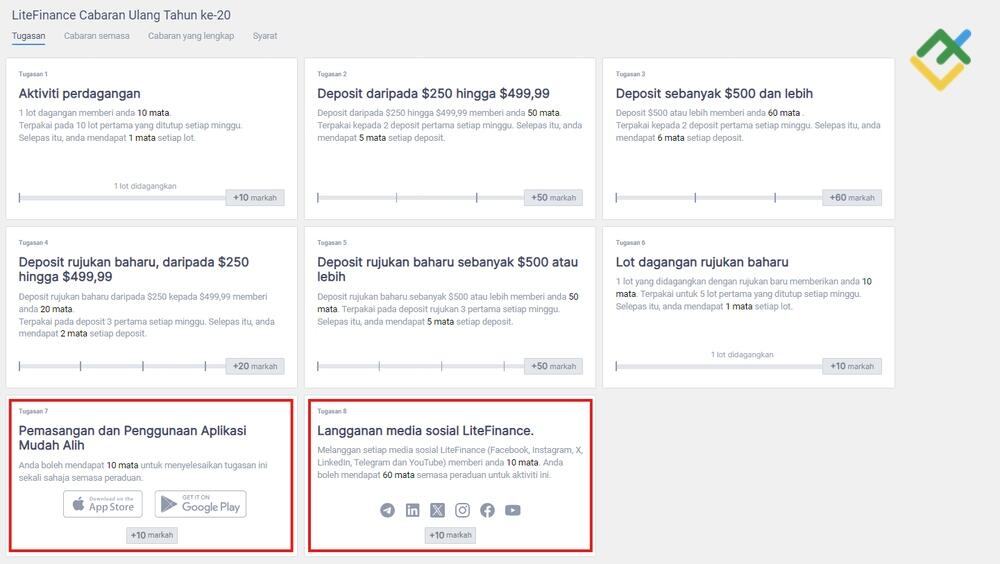Image resolution: width=1000 pixels, height=564 pixels.
Task: Click the "Tugasan 8" card label
Action: 332,411
